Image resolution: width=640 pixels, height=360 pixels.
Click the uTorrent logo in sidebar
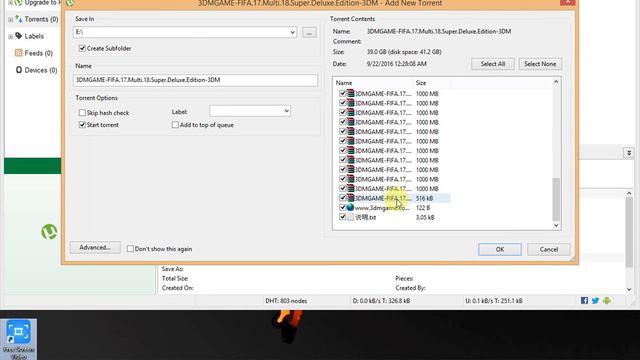coord(49,232)
